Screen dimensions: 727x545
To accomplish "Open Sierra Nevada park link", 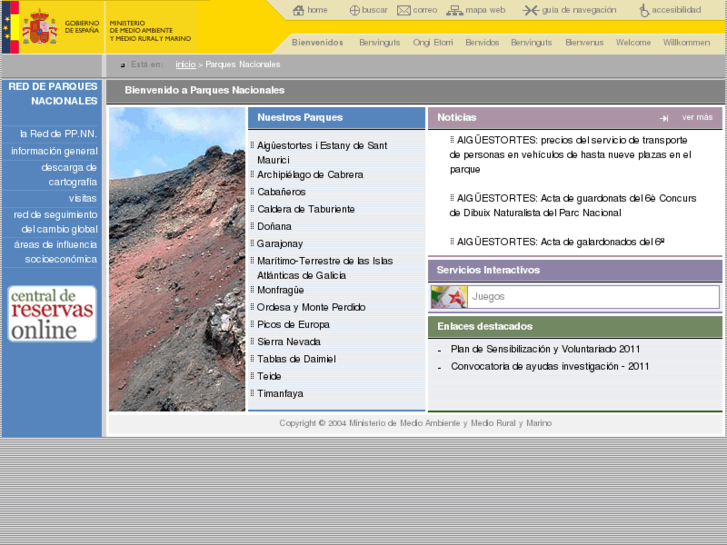I will tap(288, 342).
